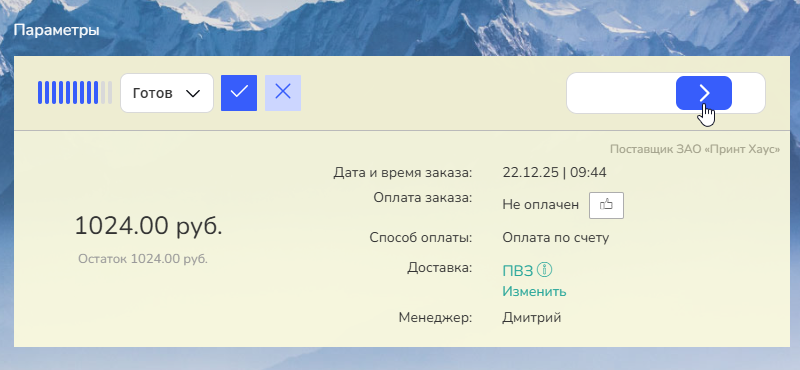Screen dimensions: 800x370
Task: Cancel the status change with the X button
Action: tap(283, 93)
